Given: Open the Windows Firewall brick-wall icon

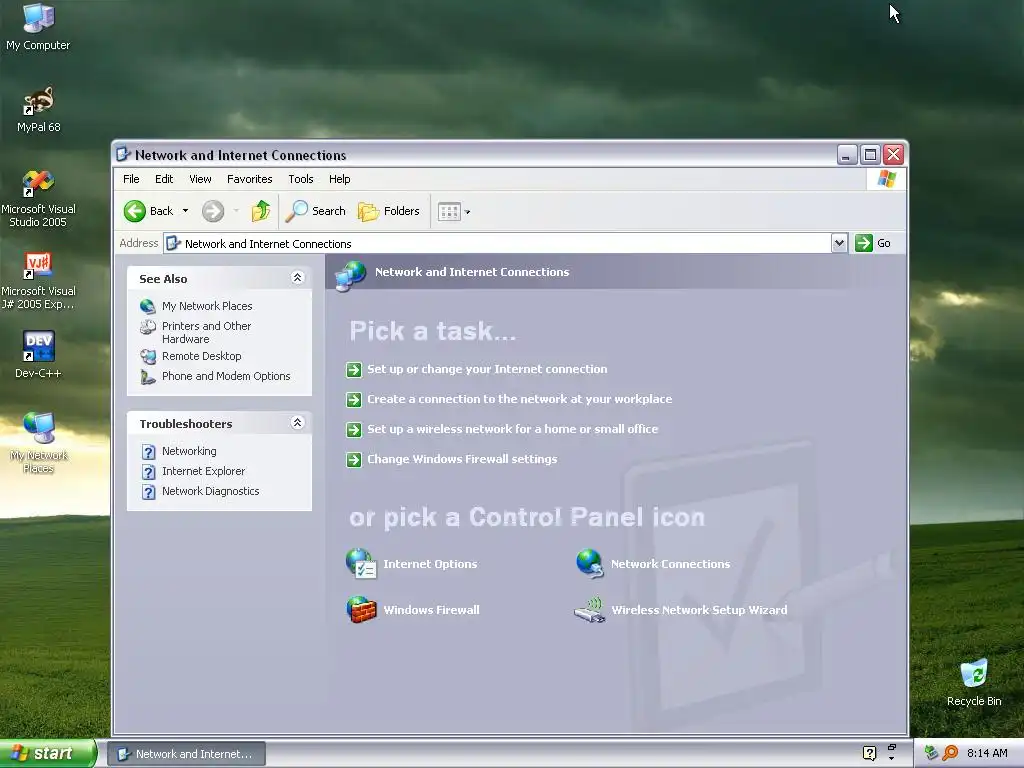Looking at the screenshot, I should tap(361, 609).
